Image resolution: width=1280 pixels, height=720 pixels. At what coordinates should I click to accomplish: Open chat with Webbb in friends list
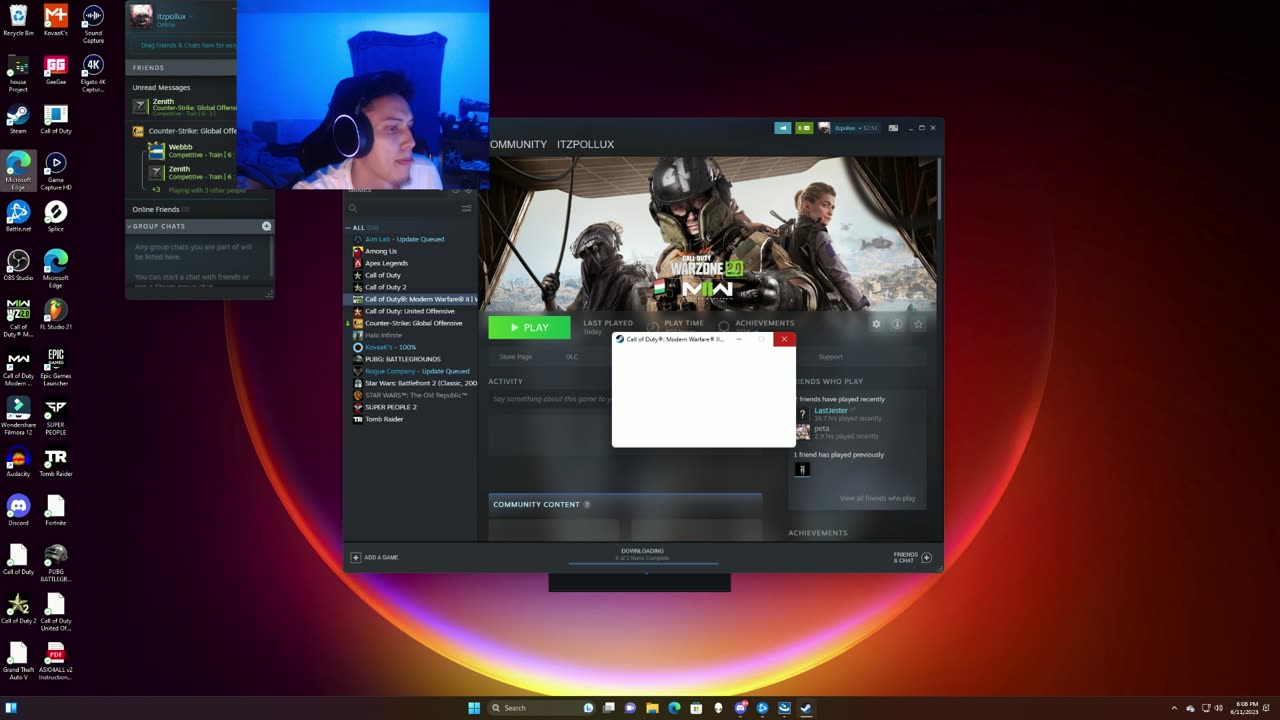click(191, 151)
